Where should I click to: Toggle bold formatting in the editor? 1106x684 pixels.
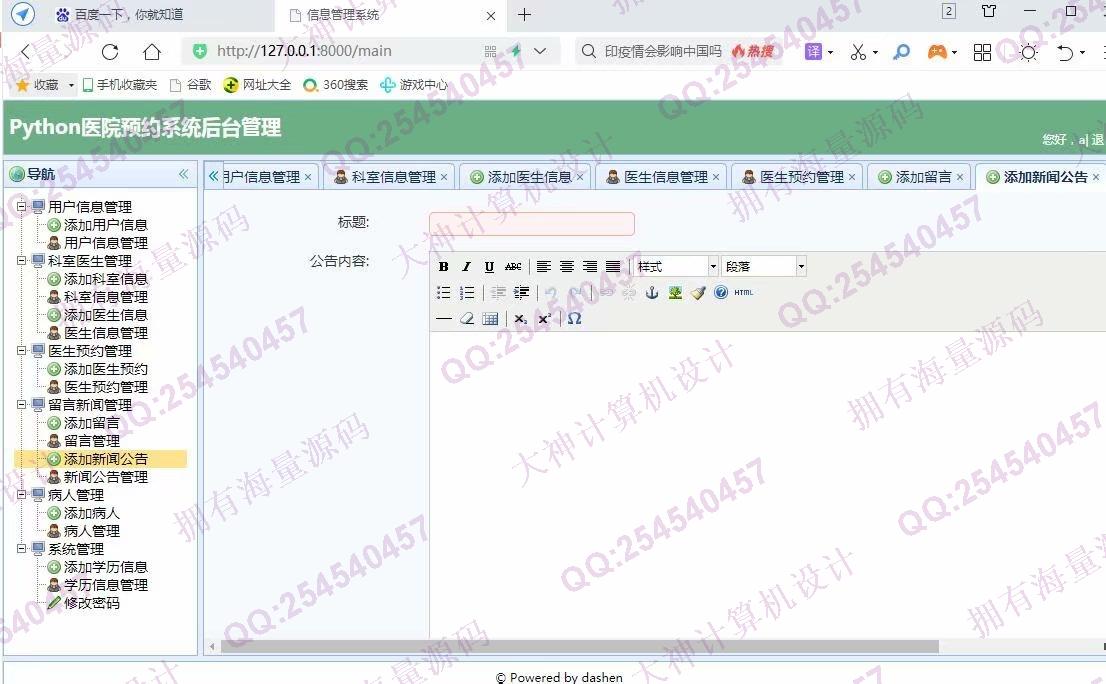click(443, 267)
